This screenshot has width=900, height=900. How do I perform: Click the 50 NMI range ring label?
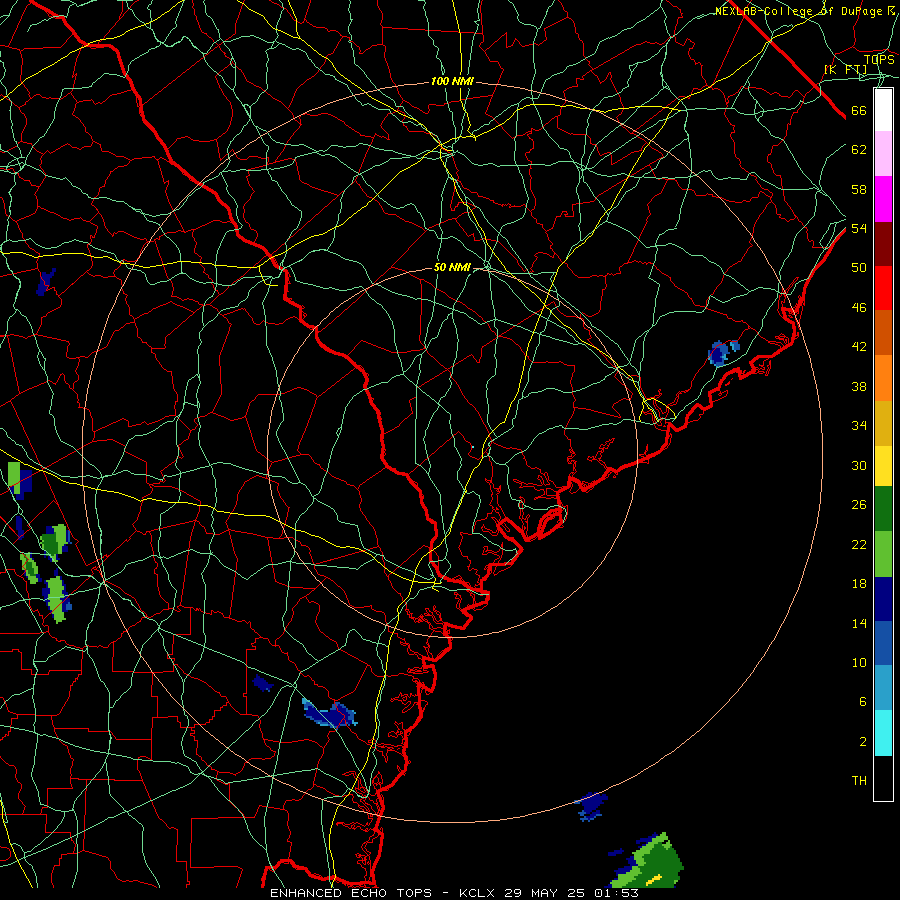click(452, 267)
